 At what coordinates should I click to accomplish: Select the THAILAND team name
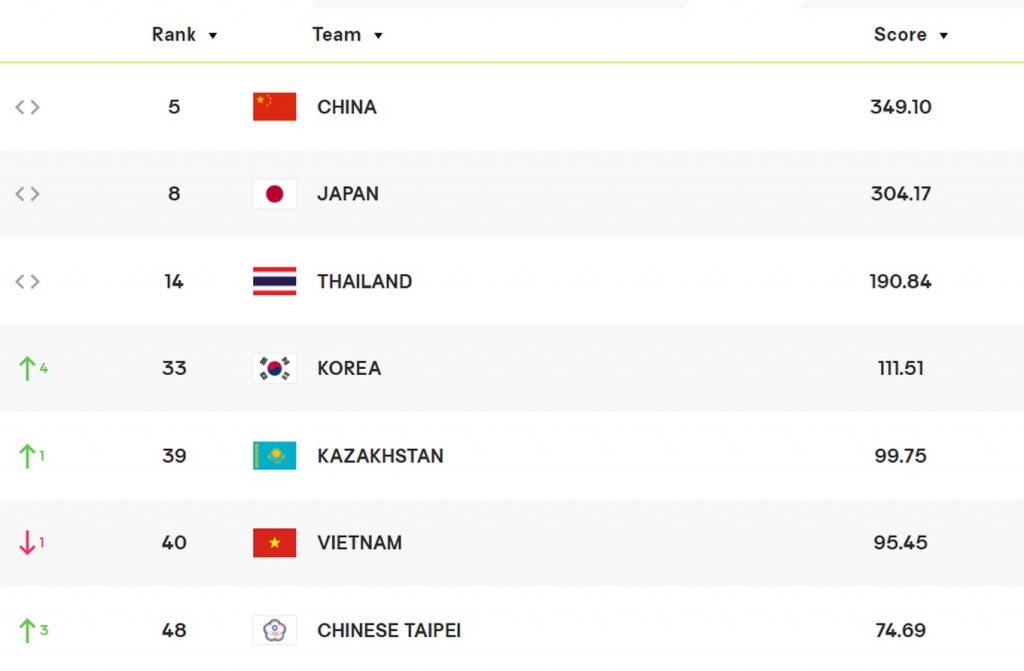[365, 281]
